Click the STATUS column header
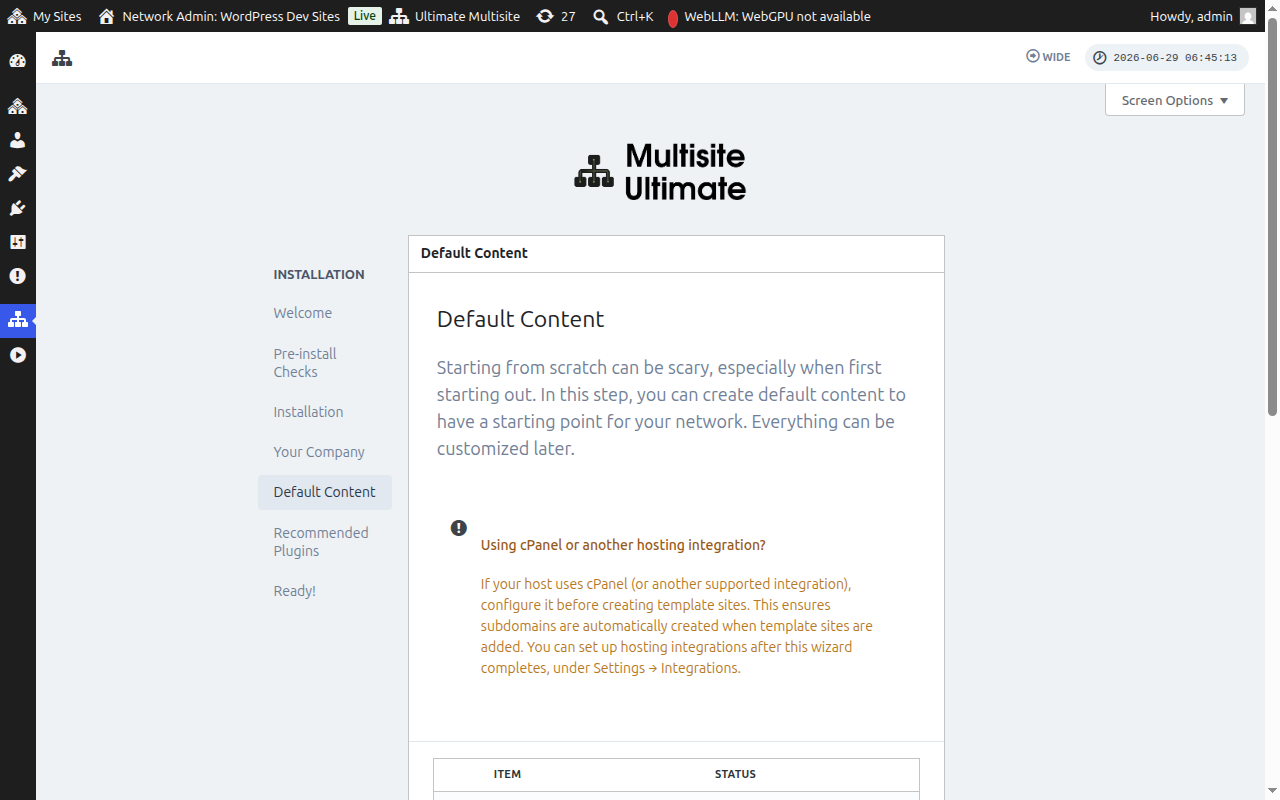The height and width of the screenshot is (800, 1280). click(x=735, y=774)
